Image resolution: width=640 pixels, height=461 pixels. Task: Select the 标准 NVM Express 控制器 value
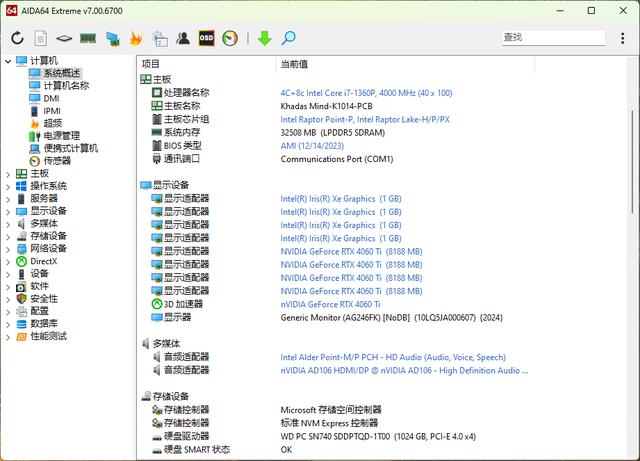[329, 423]
